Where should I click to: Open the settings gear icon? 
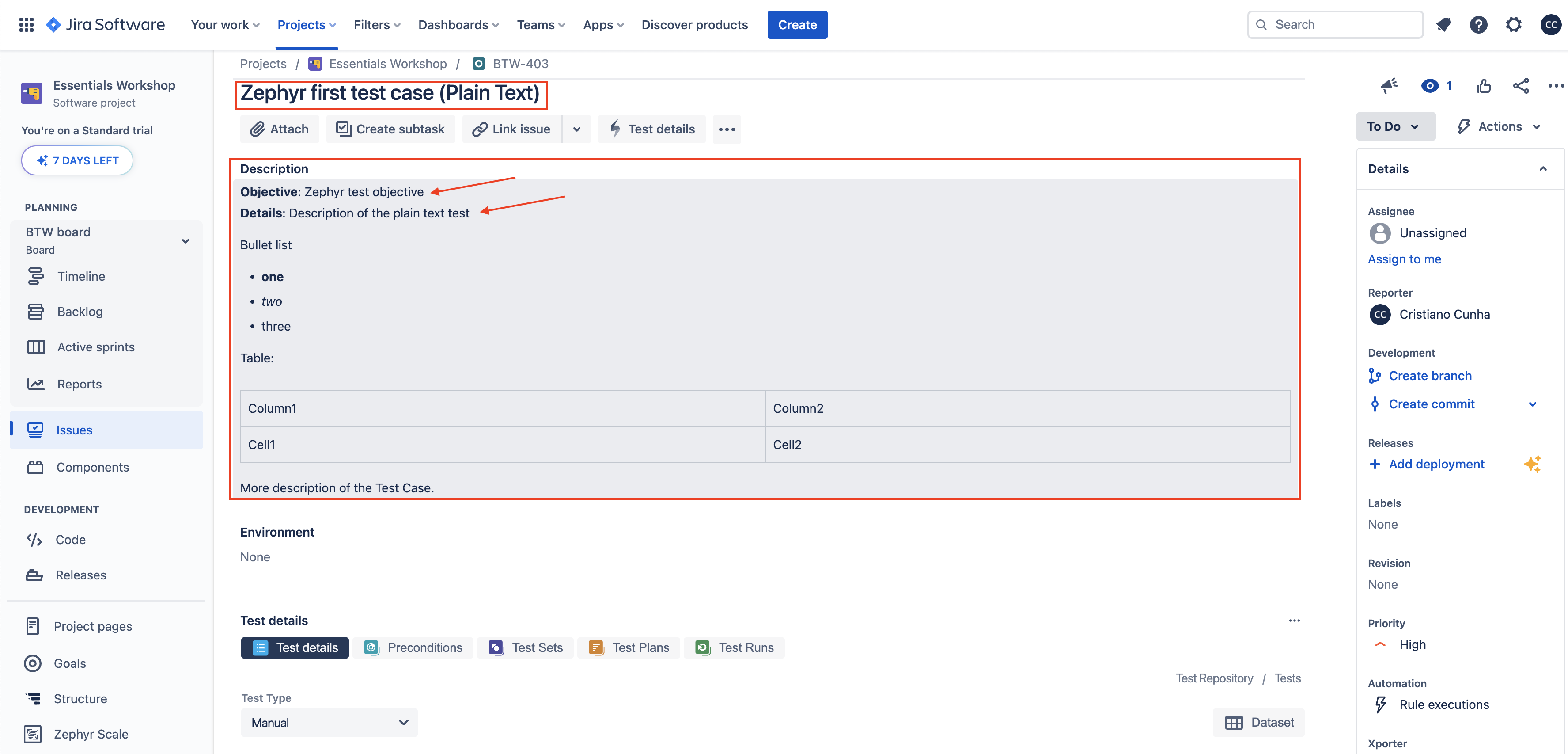(x=1513, y=24)
